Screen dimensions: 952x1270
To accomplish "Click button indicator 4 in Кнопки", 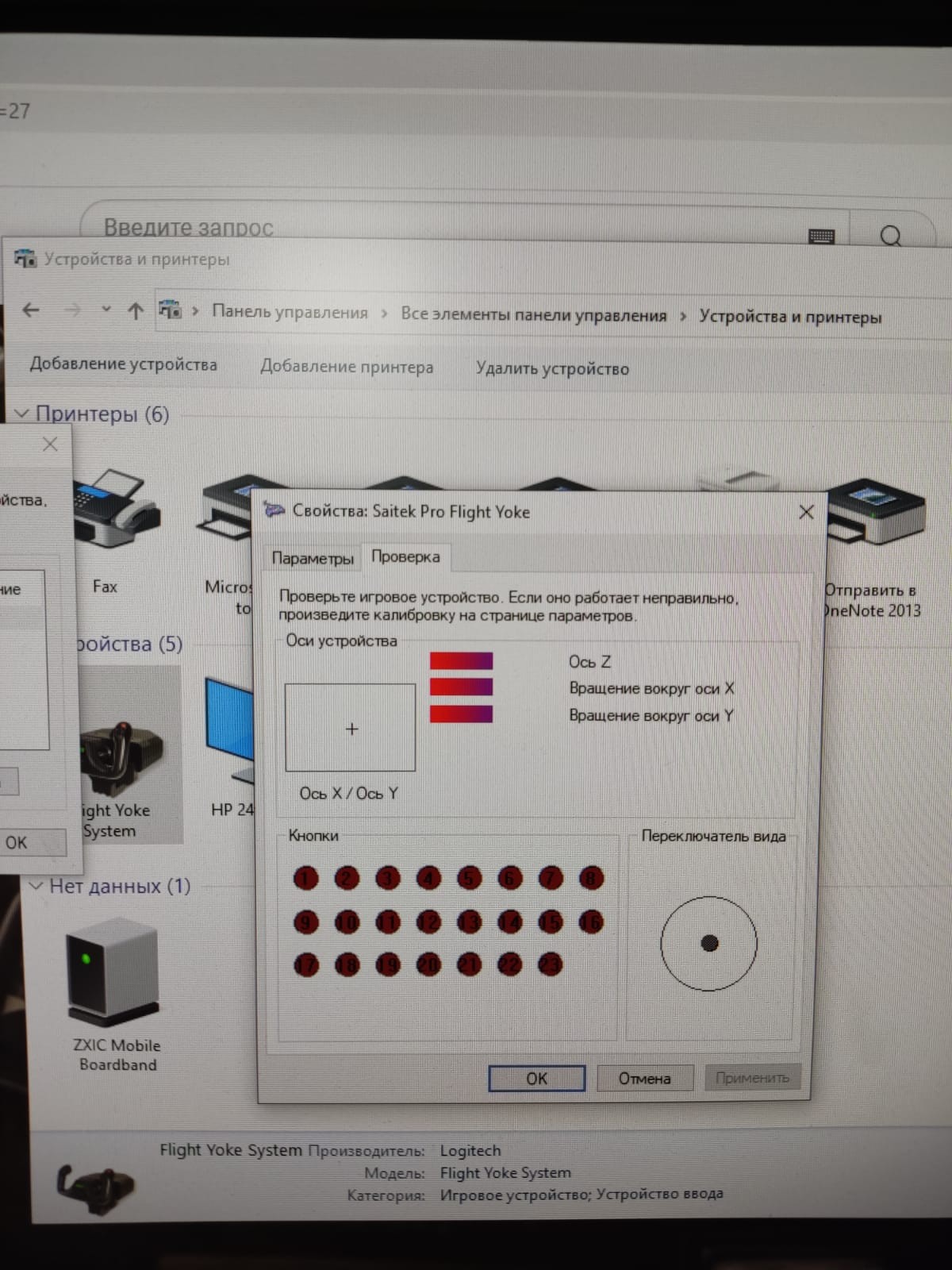I will click(428, 878).
